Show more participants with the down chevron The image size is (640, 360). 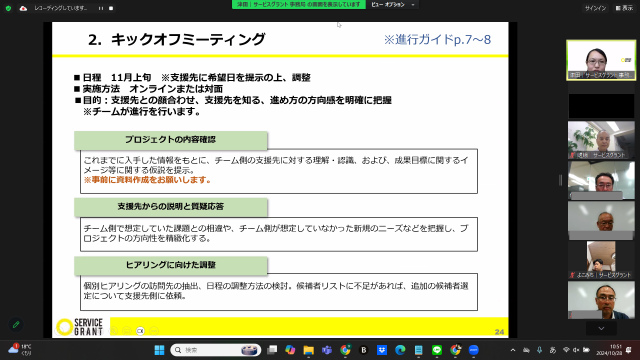(x=601, y=328)
